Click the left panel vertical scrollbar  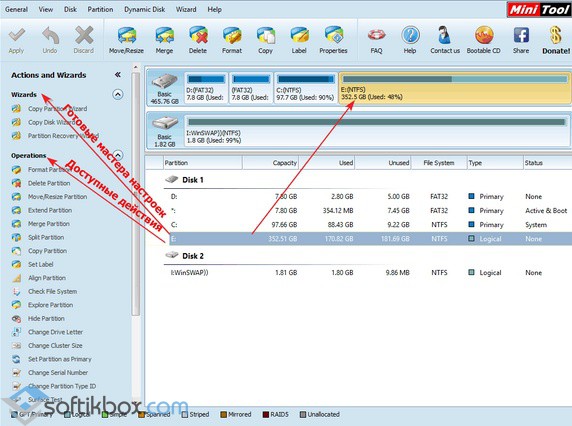[x=135, y=193]
